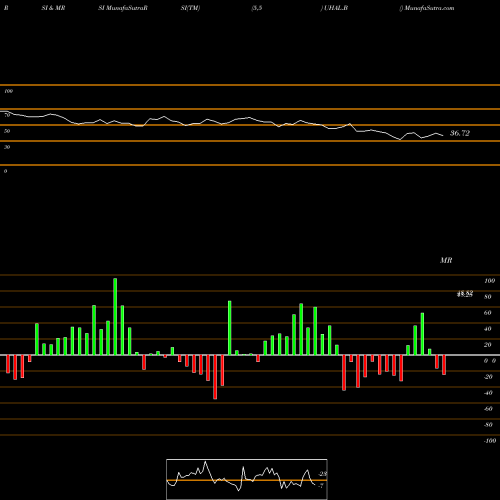Click the -100 label on MR axis

click(490, 441)
